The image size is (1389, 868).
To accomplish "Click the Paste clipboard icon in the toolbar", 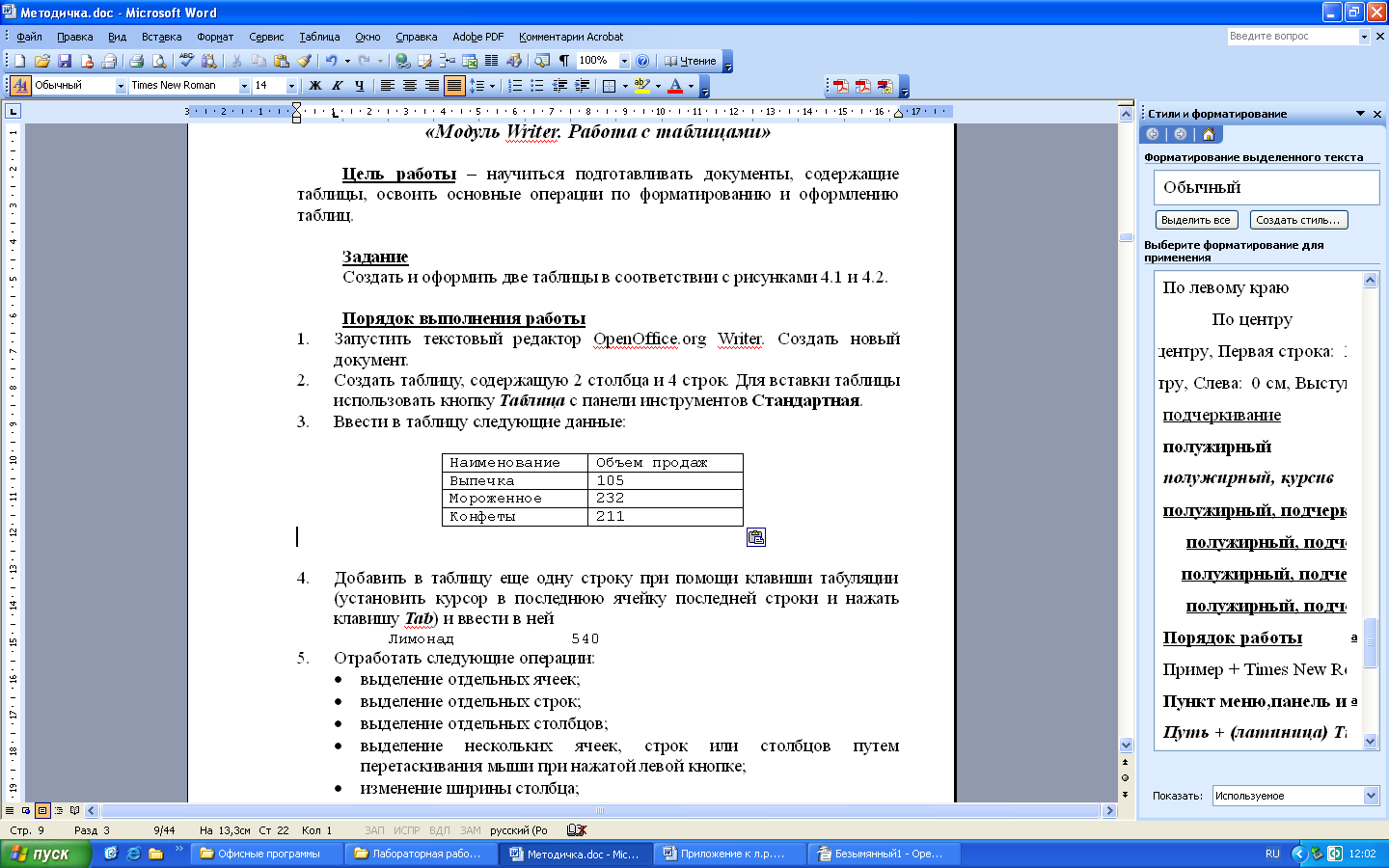I will point(281,61).
